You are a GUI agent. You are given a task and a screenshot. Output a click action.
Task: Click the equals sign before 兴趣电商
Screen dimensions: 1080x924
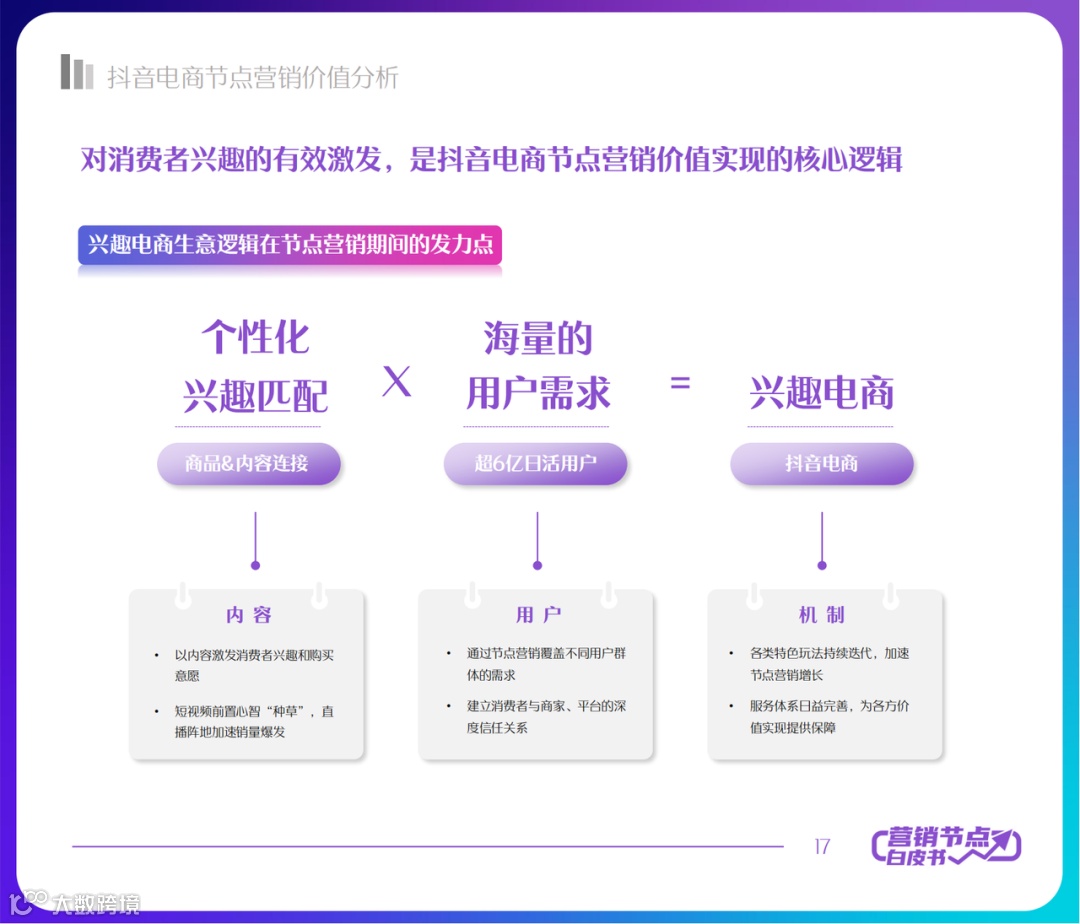click(680, 382)
